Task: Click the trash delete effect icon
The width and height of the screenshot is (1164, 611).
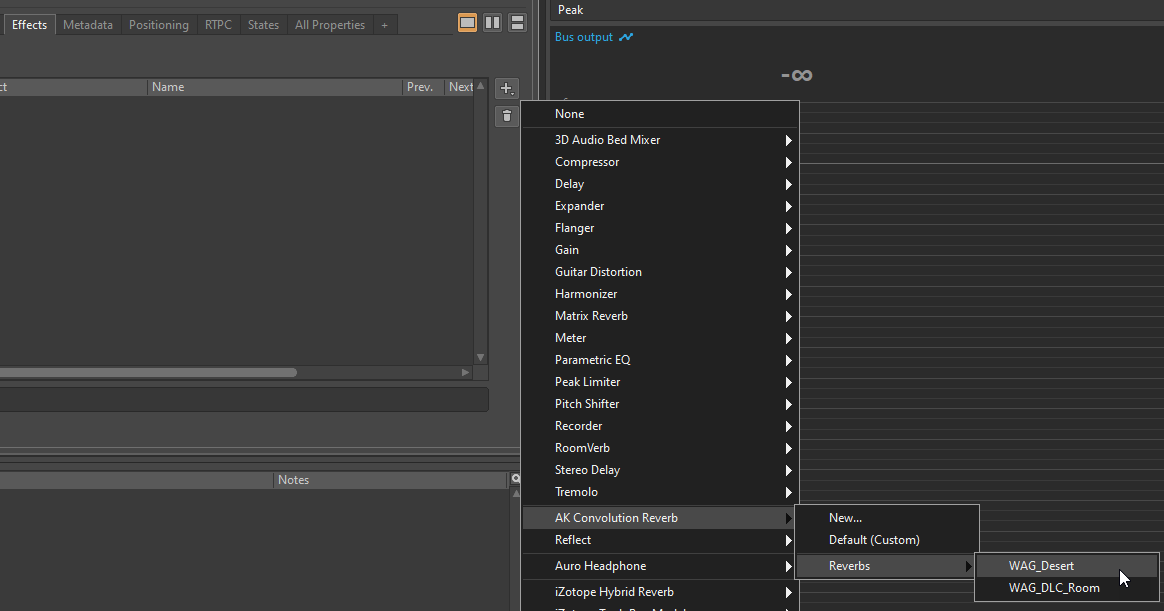Action: 507,116
